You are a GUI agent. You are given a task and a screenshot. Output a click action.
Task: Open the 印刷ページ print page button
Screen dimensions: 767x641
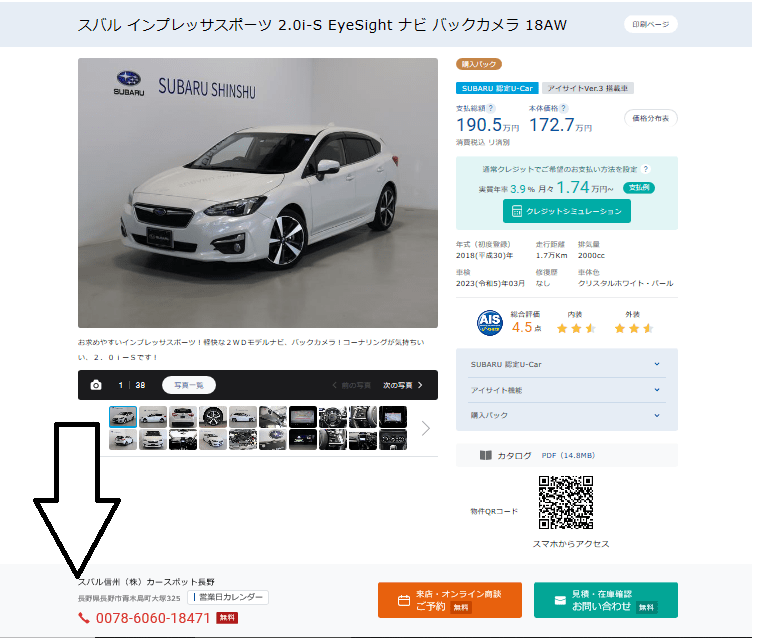pos(651,24)
